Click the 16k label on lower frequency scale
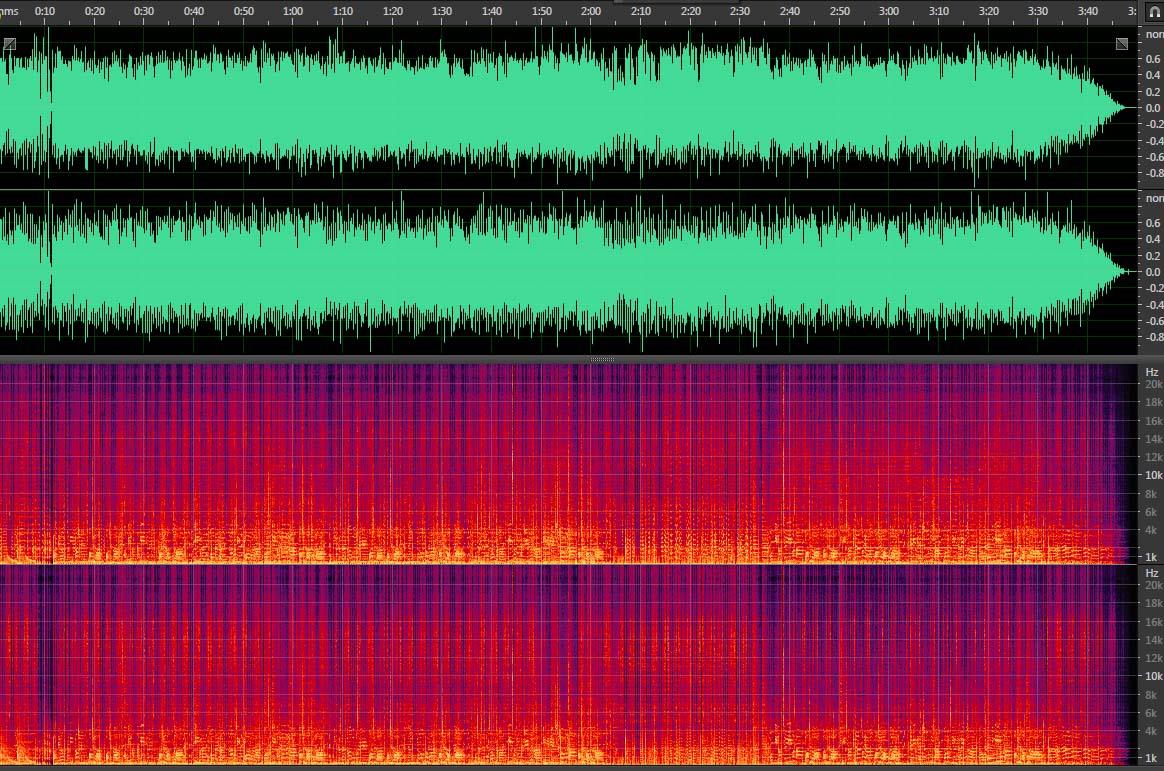 [1153, 622]
